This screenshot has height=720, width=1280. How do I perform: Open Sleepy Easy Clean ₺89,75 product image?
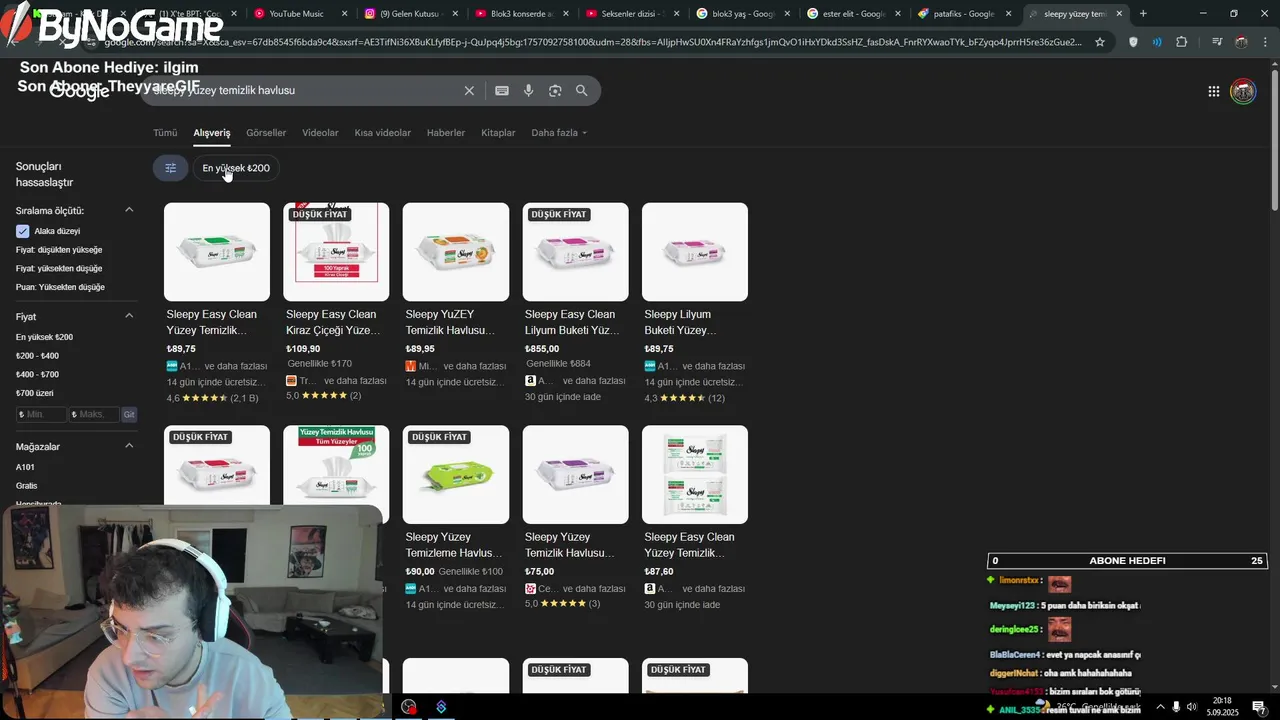point(217,252)
